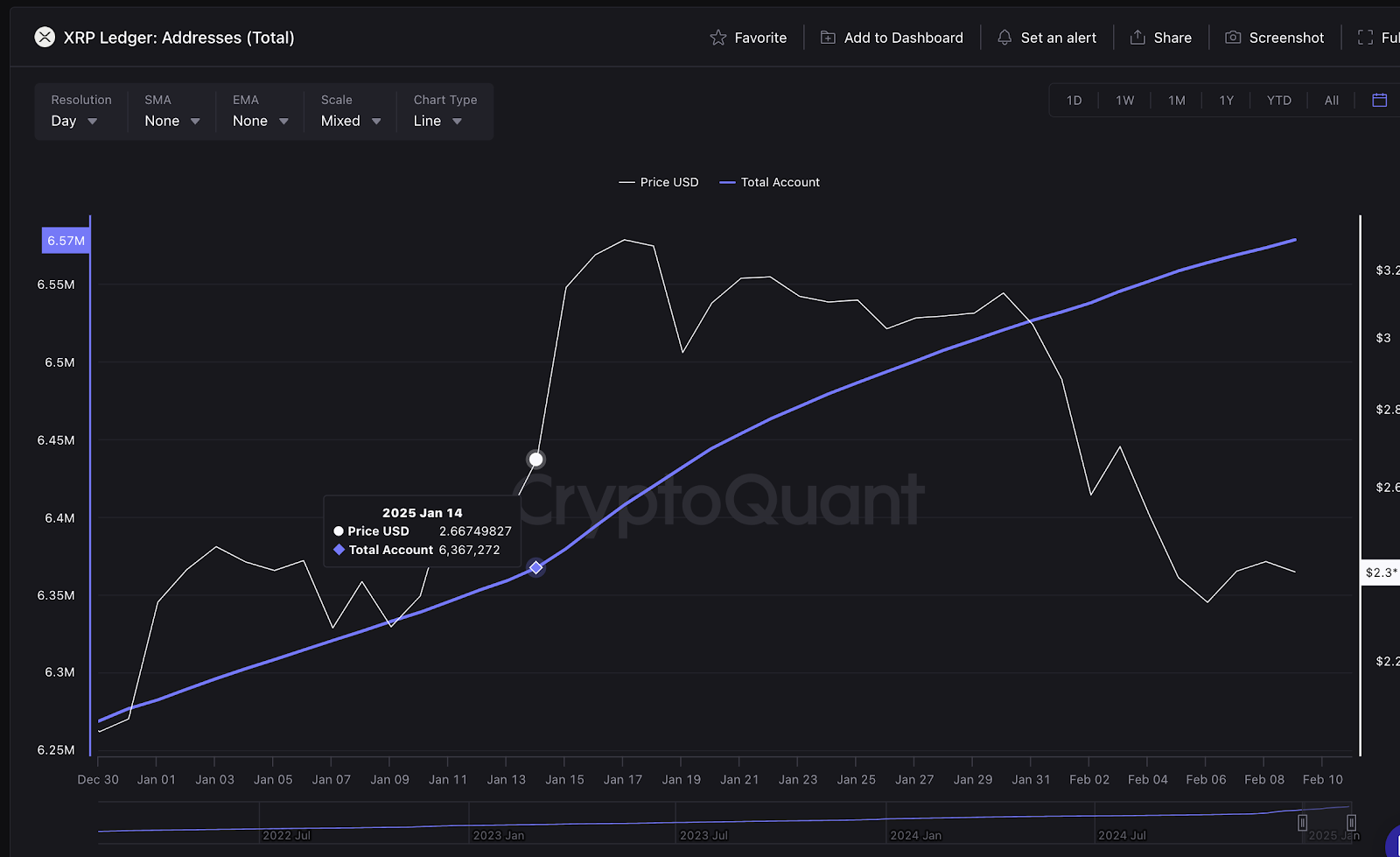This screenshot has width=1400, height=857.
Task: Click the 2023 Jan navigator label
Action: pos(499,835)
